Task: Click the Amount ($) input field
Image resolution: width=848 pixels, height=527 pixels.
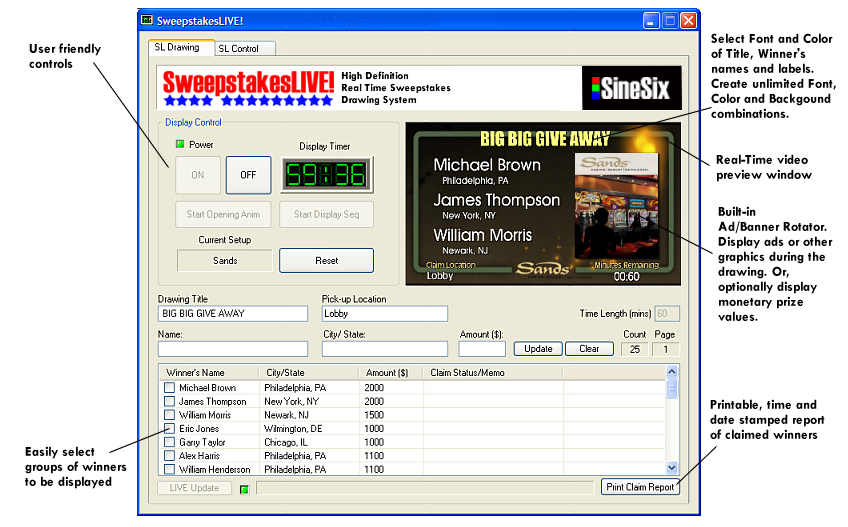Action: [482, 348]
